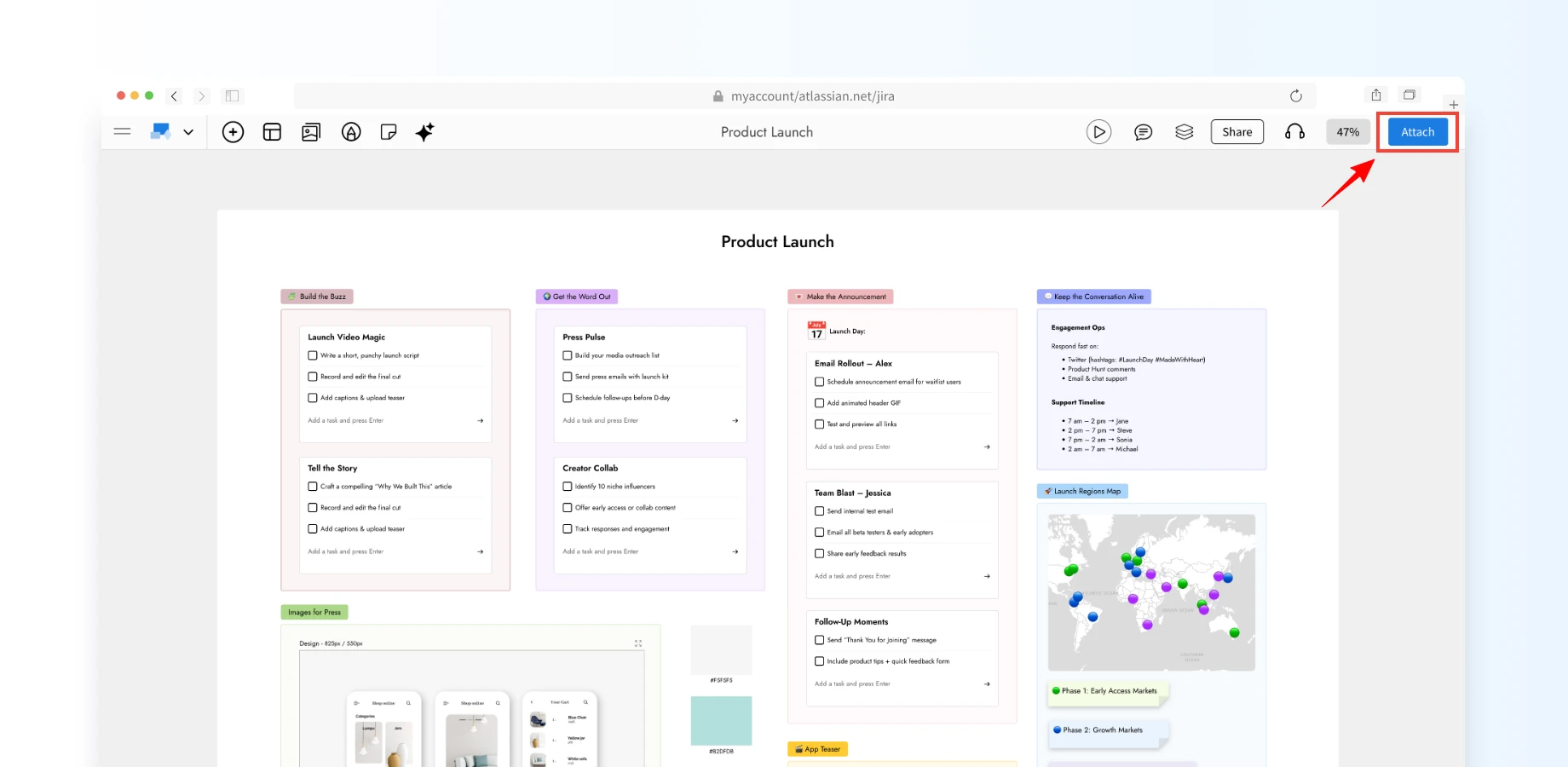1568x767 pixels.
Task: Select the 'Engagement Ops' heading
Action: click(x=1078, y=327)
